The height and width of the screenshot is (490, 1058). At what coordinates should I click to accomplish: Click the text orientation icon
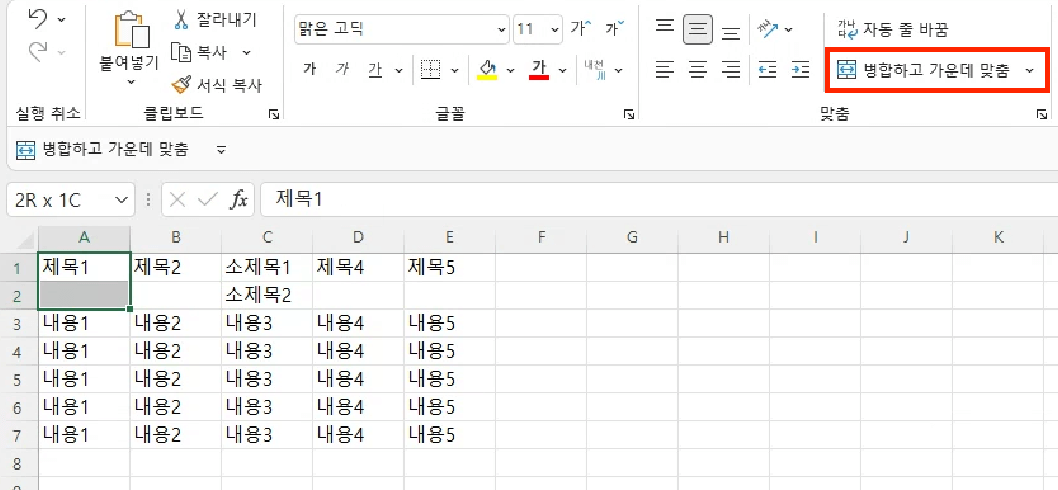[768, 29]
